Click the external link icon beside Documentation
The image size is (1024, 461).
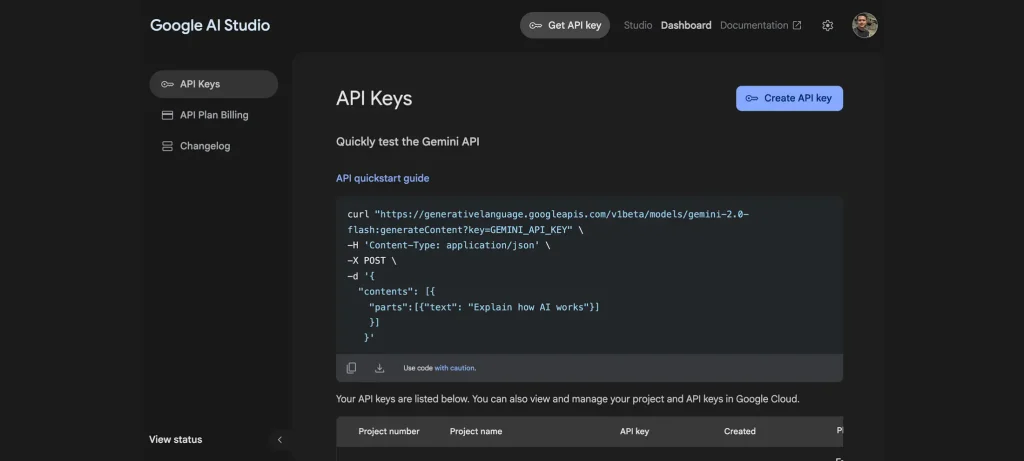(797, 26)
